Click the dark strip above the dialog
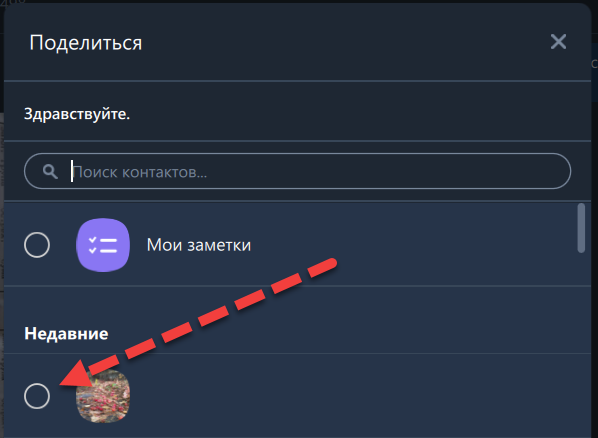The width and height of the screenshot is (598, 438). [297, 2]
